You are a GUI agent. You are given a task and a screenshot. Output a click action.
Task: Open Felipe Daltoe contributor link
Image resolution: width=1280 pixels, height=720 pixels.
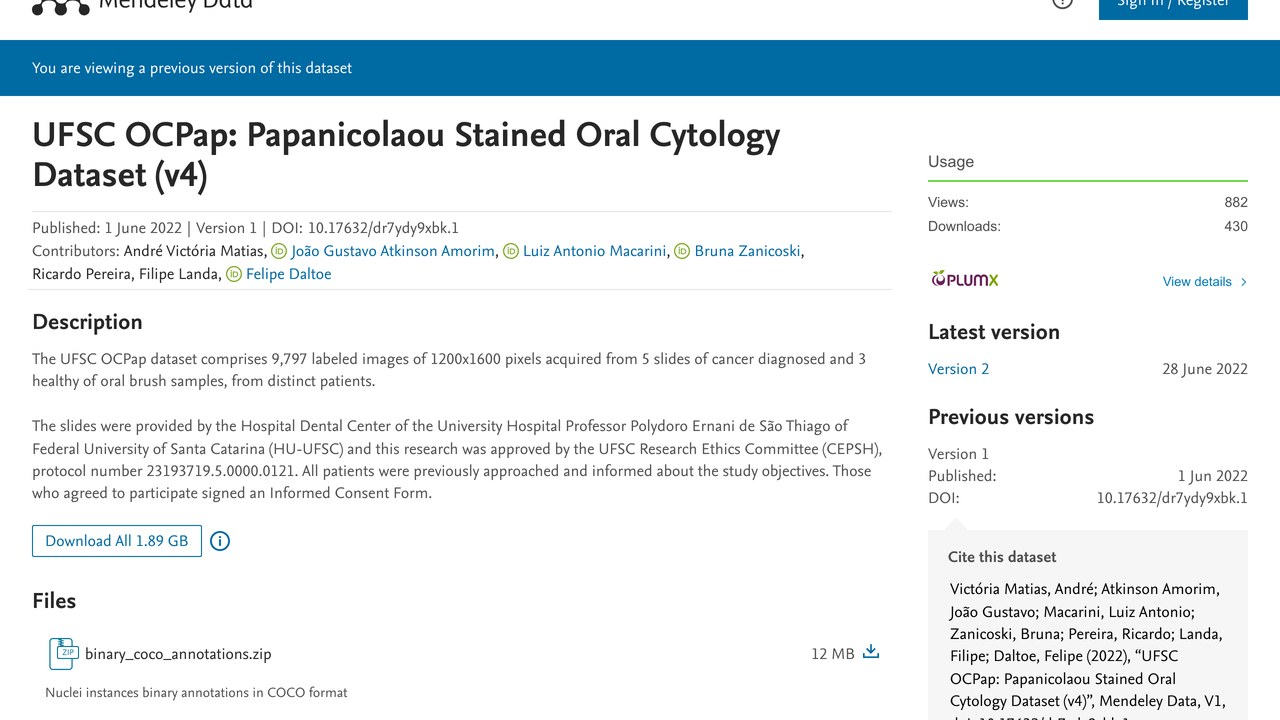(288, 274)
